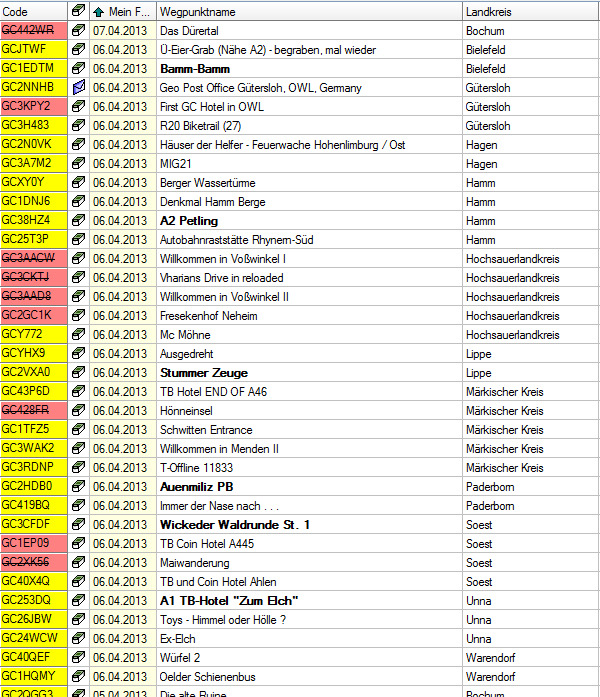Click waypoint name Willkommen in Voßwinkel II
This screenshot has height=697, width=600.
click(x=224, y=297)
